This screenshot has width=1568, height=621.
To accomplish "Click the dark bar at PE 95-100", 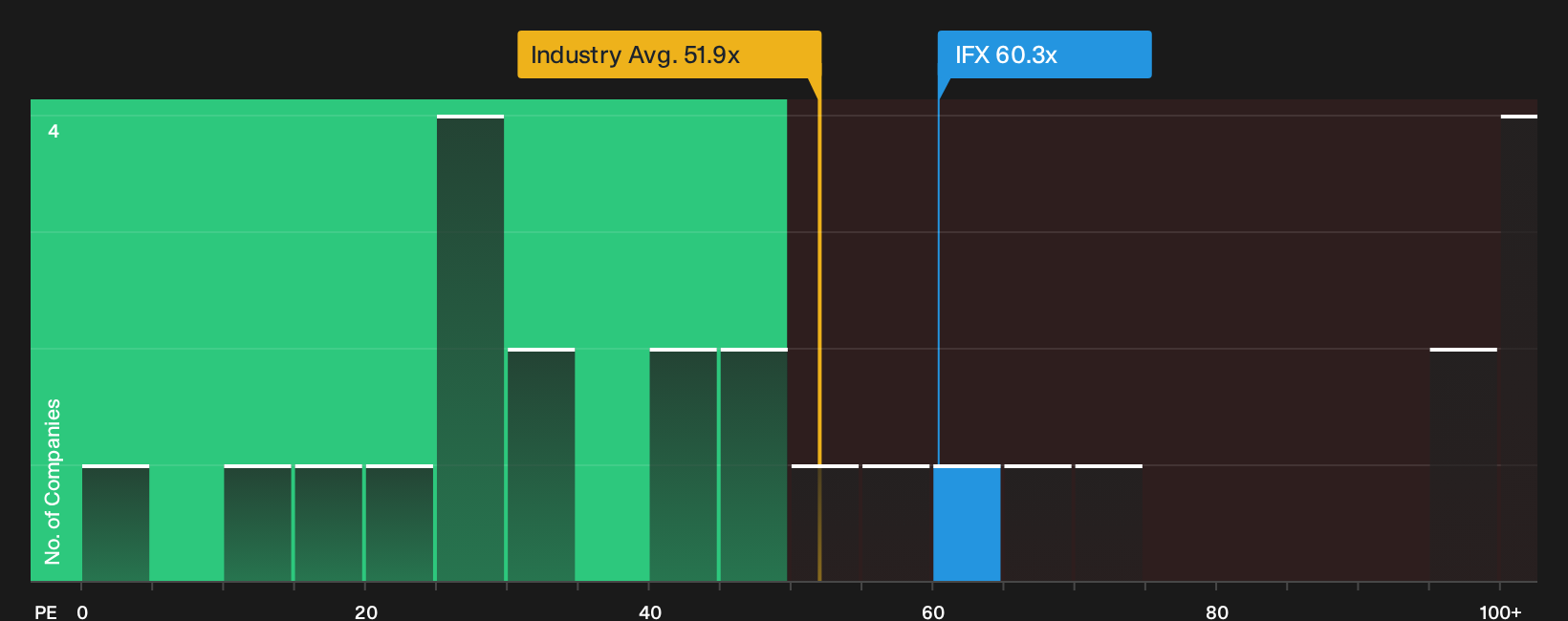I will click(1463, 465).
